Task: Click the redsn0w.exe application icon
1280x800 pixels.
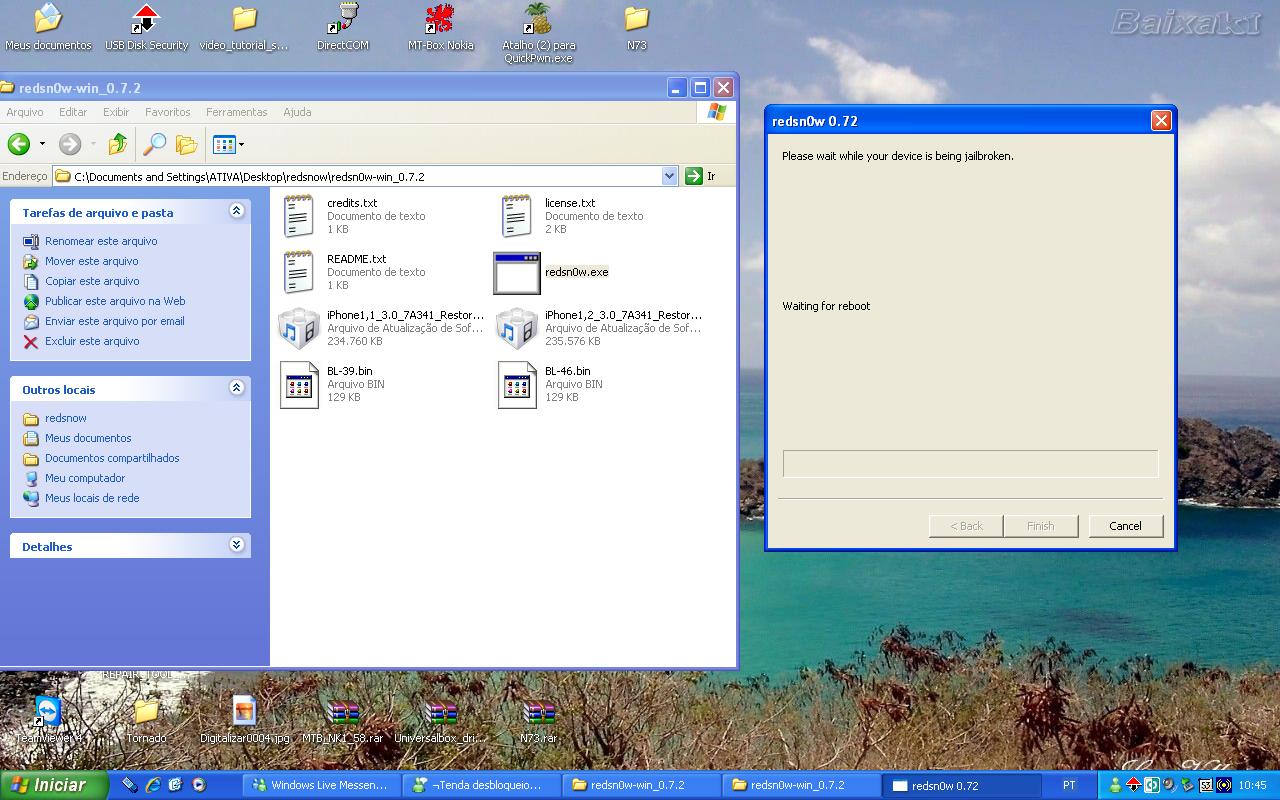Action: coord(516,273)
